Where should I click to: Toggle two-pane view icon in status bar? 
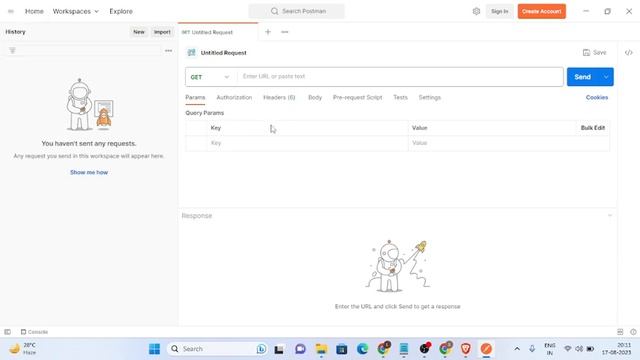620,332
